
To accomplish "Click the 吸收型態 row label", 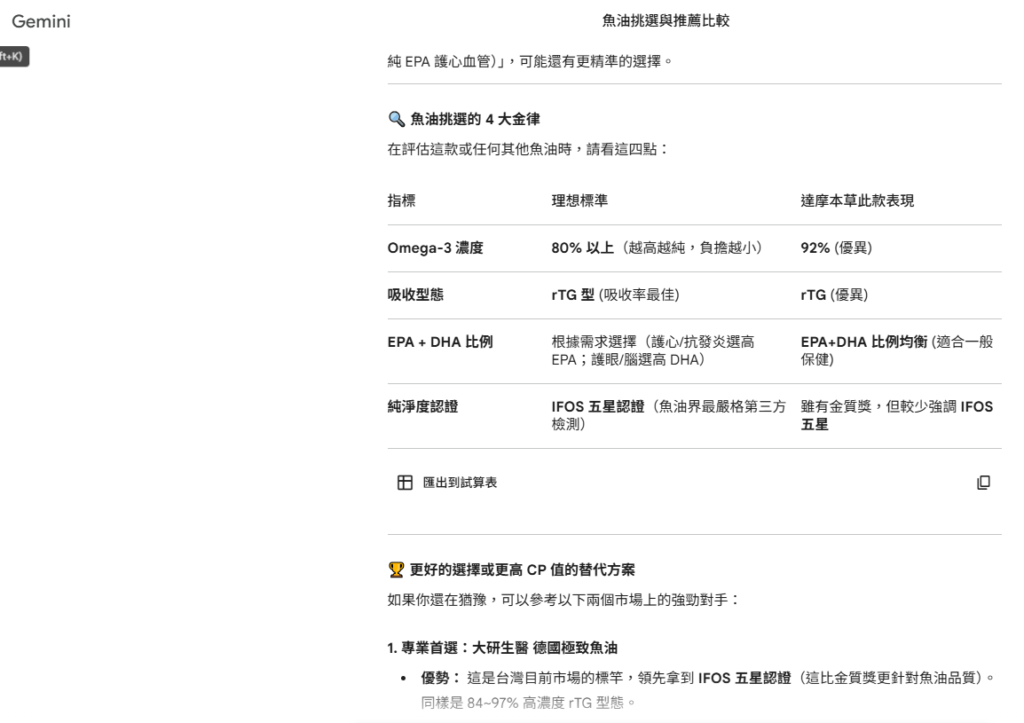I will 415,295.
